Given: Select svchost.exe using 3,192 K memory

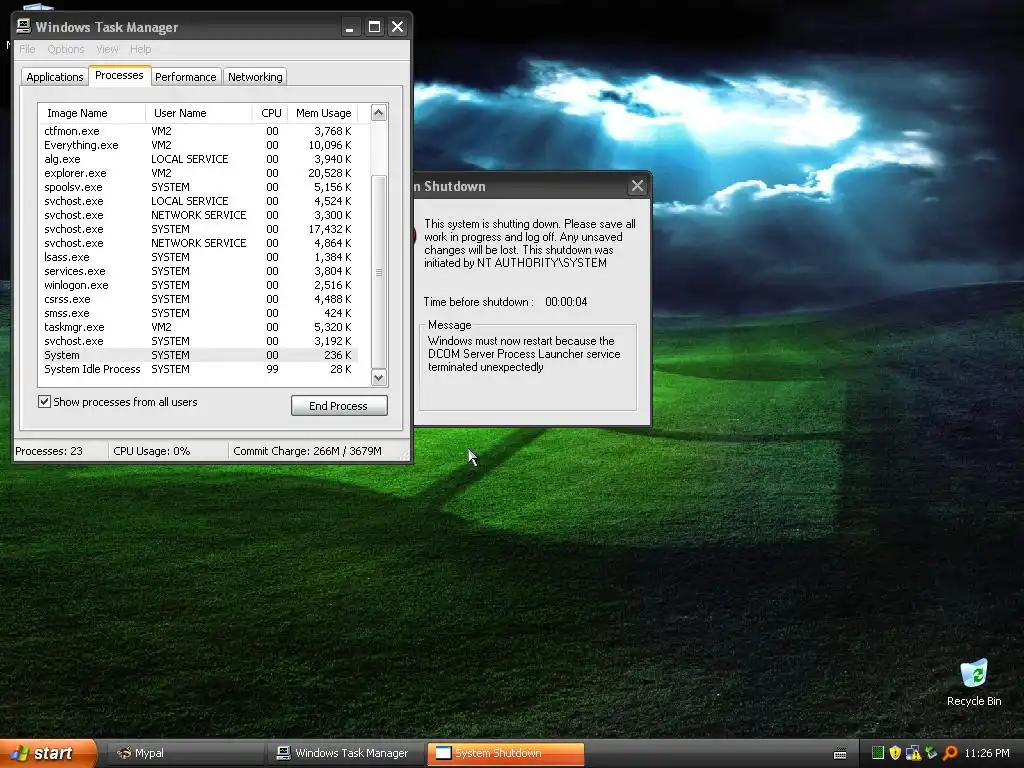Looking at the screenshot, I should coord(198,341).
